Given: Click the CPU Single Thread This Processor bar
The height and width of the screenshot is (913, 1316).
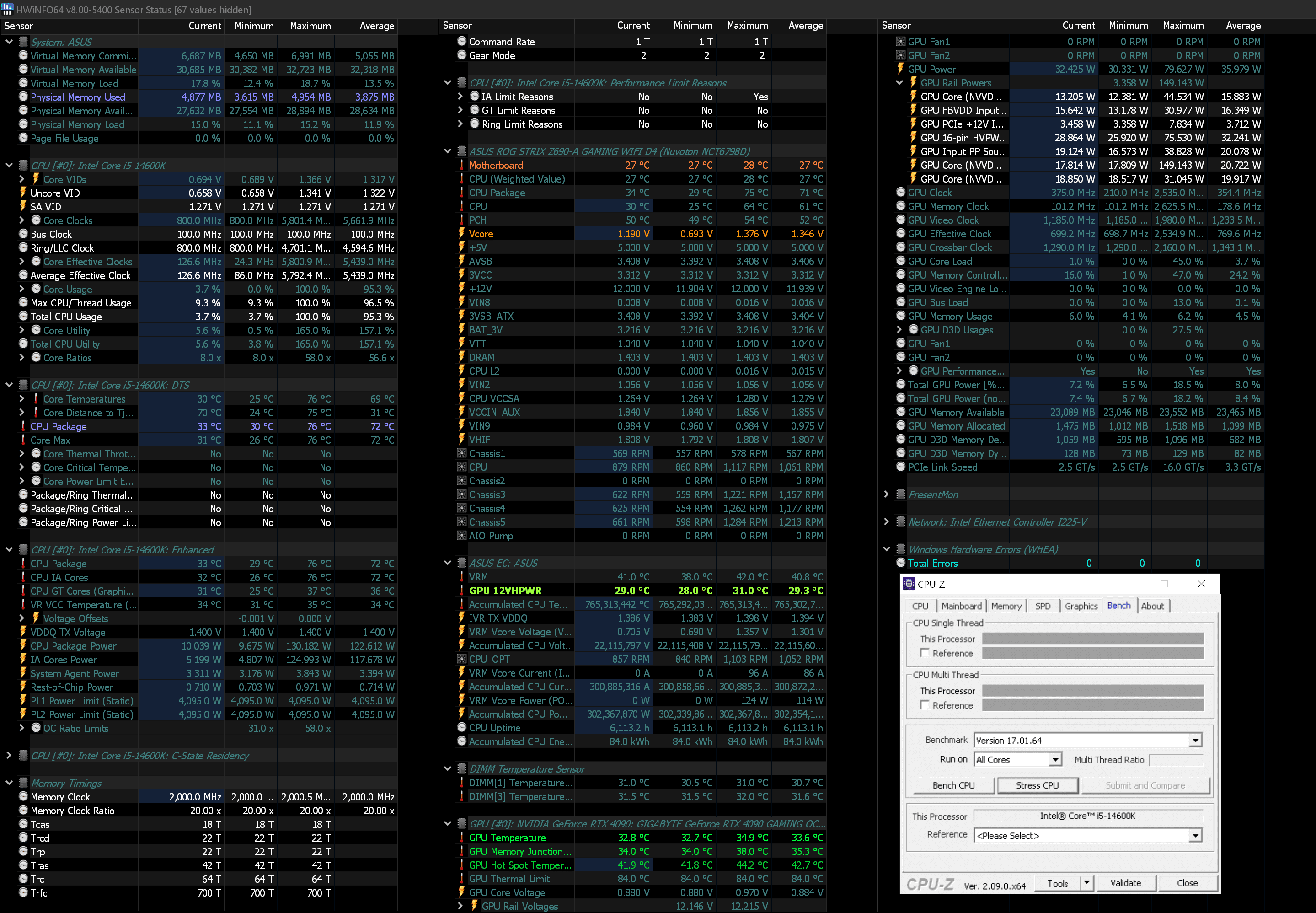Looking at the screenshot, I should coord(1093,639).
